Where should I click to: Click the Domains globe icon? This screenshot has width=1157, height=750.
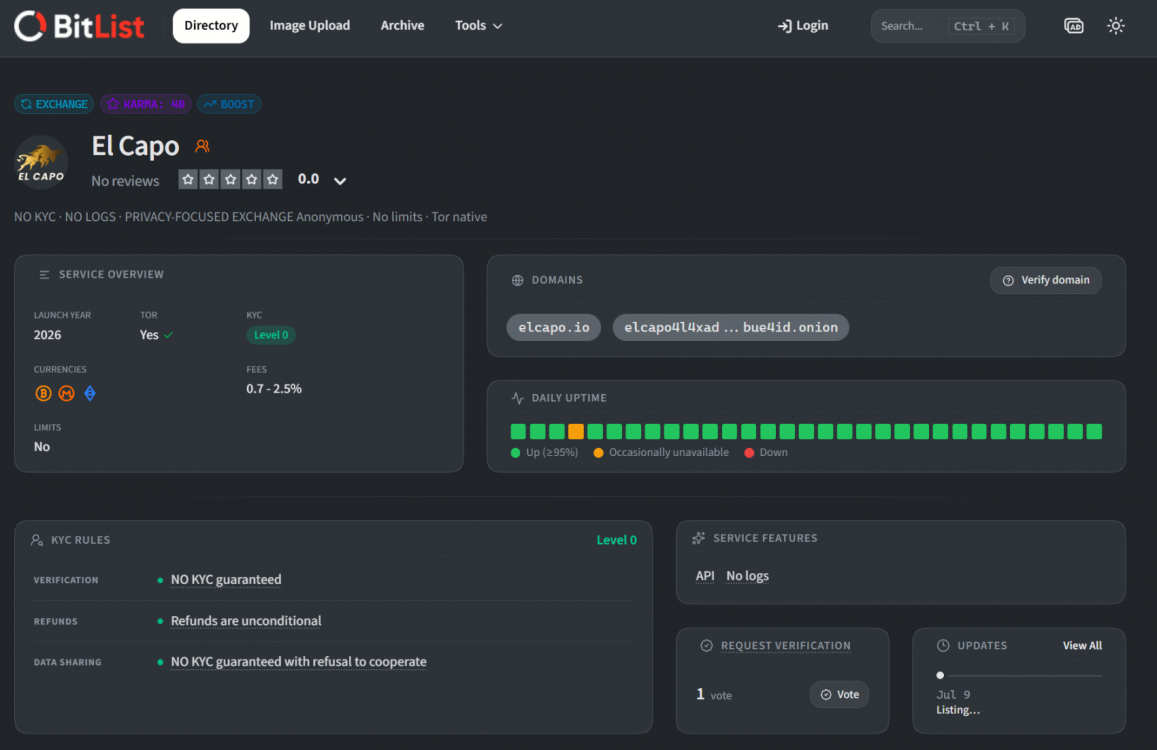[x=517, y=281]
